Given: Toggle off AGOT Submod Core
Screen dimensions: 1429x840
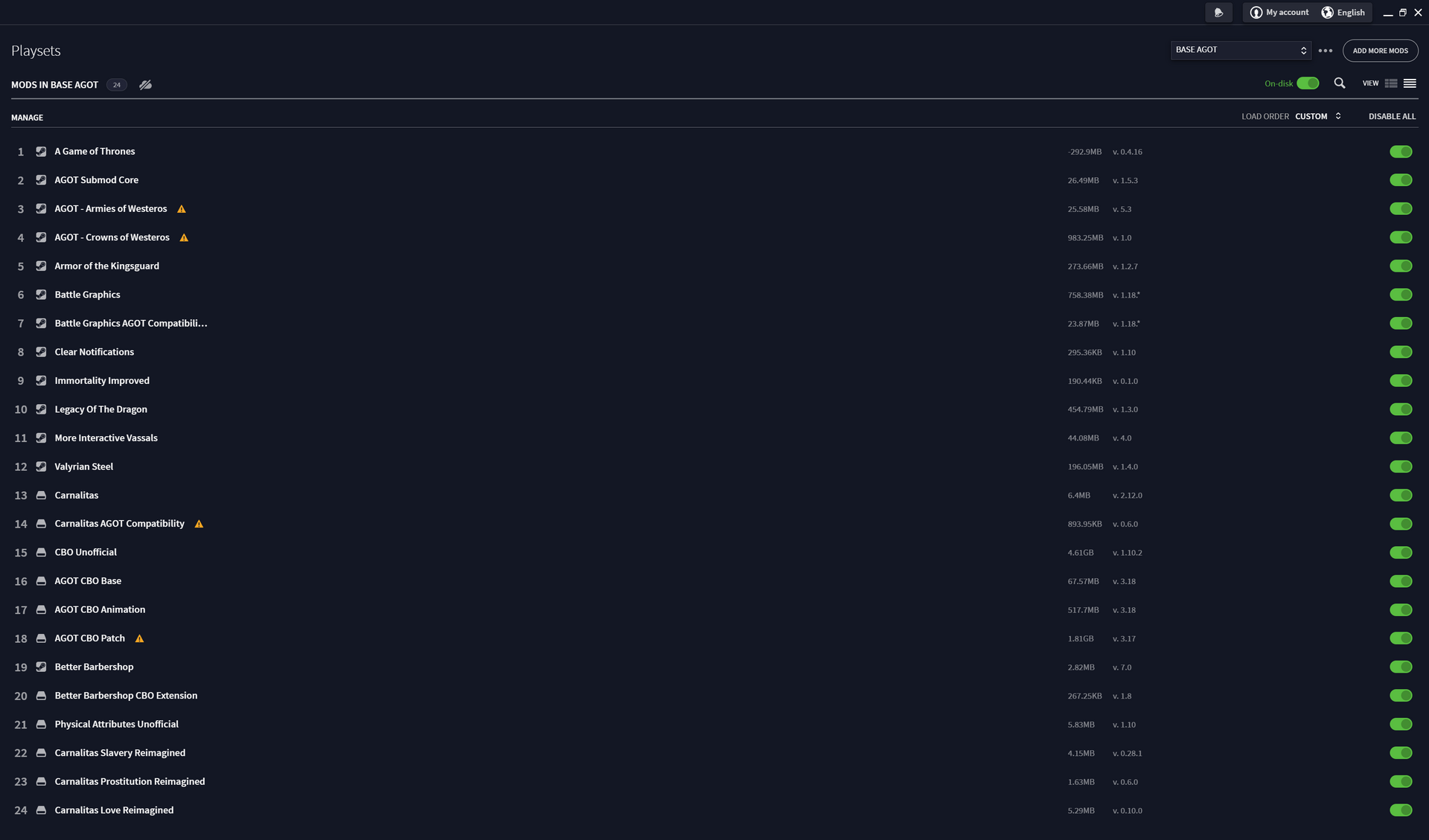Looking at the screenshot, I should tap(1401, 180).
